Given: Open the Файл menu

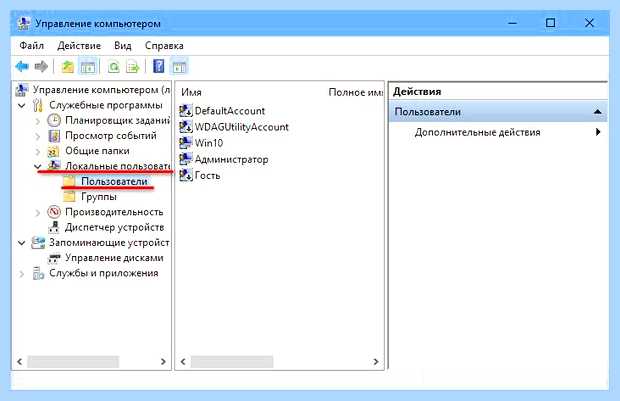Looking at the screenshot, I should pyautogui.click(x=32, y=45).
